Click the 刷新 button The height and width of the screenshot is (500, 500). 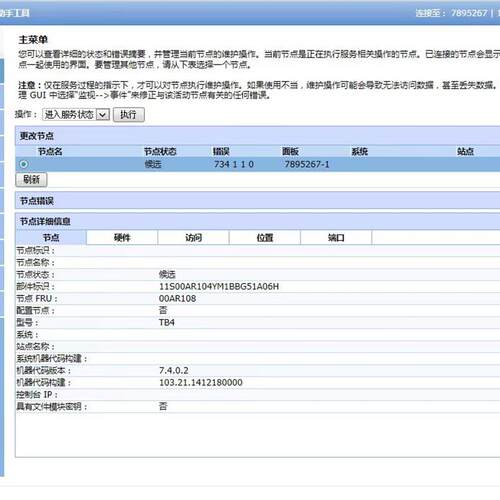32,180
